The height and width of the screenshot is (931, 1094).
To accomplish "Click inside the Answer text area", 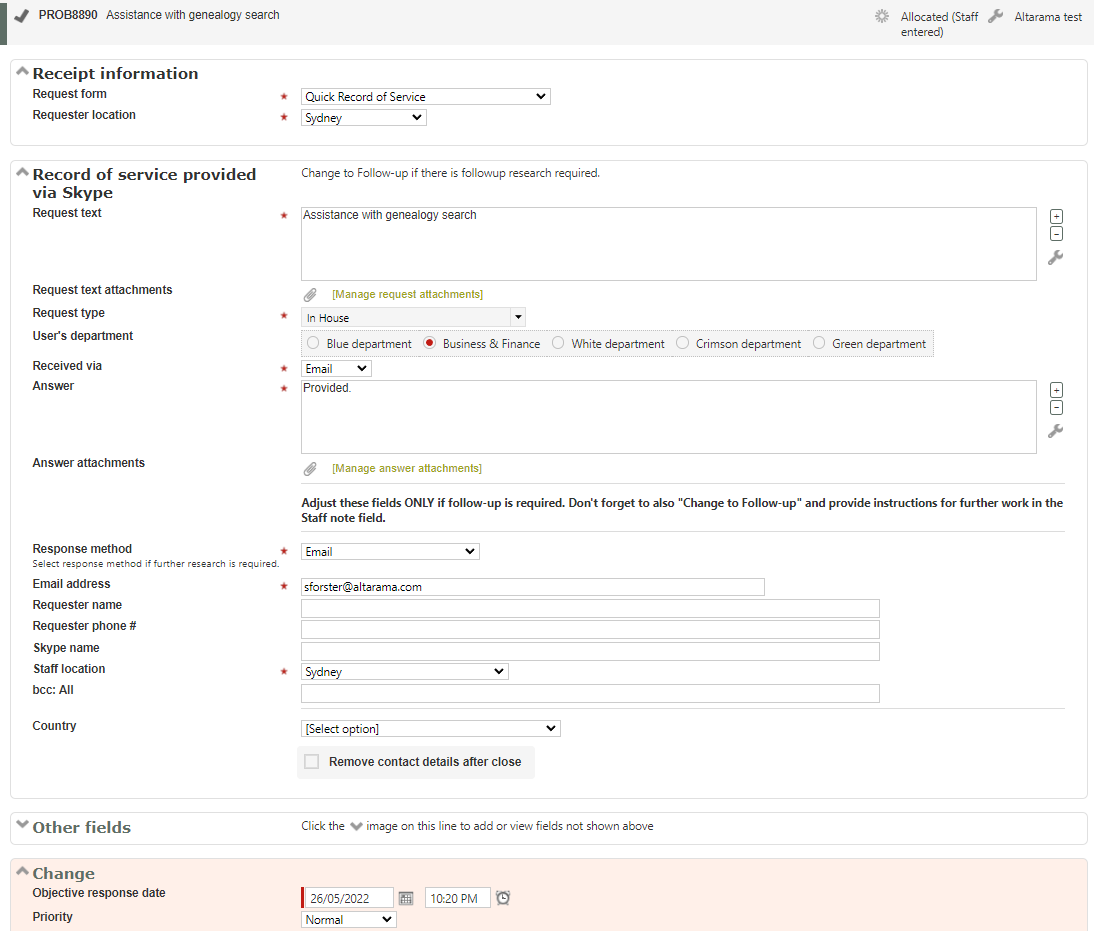I will [x=668, y=417].
